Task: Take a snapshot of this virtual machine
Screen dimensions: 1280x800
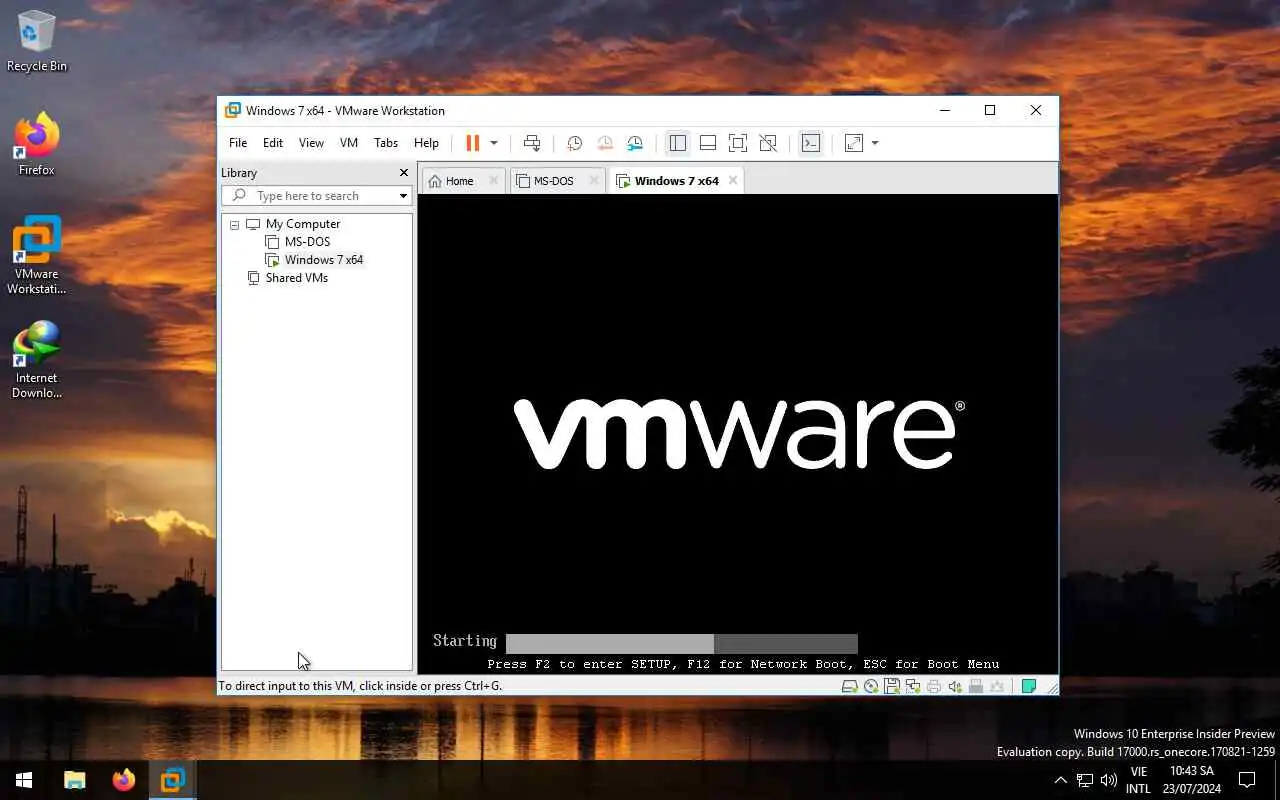Action: pyautogui.click(x=574, y=143)
